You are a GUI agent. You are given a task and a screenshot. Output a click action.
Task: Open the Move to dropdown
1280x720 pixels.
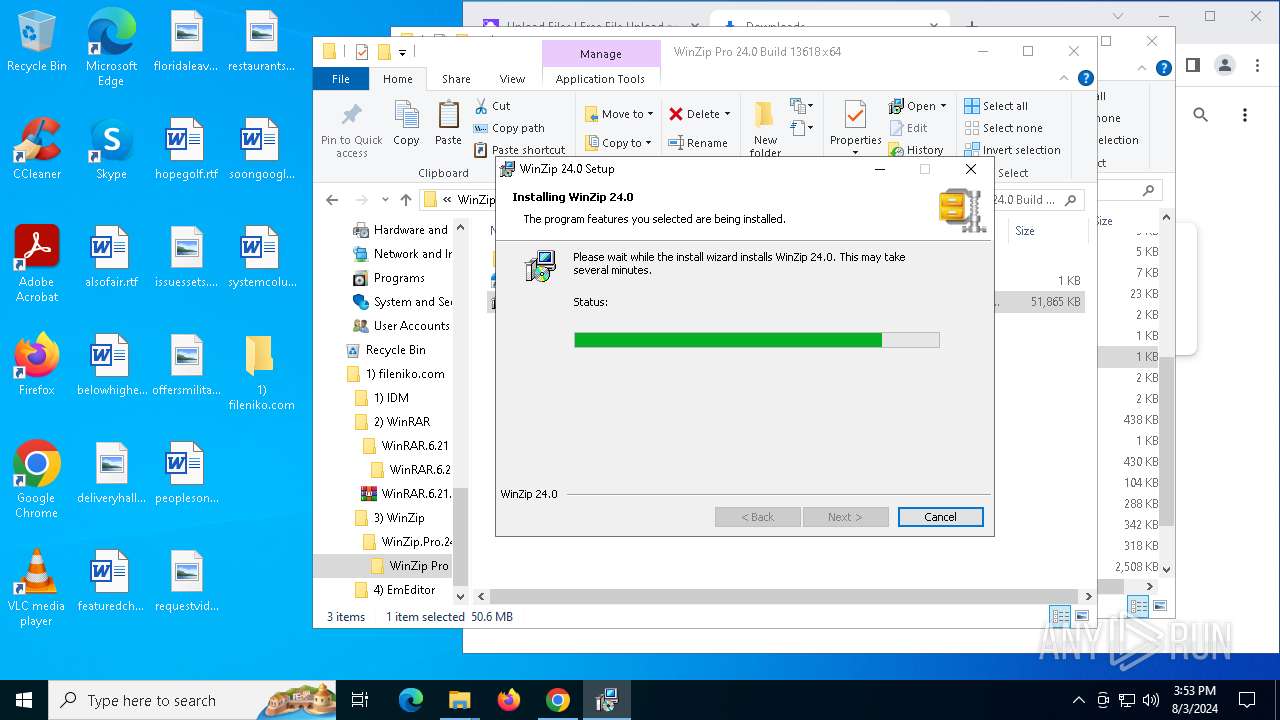[618, 114]
